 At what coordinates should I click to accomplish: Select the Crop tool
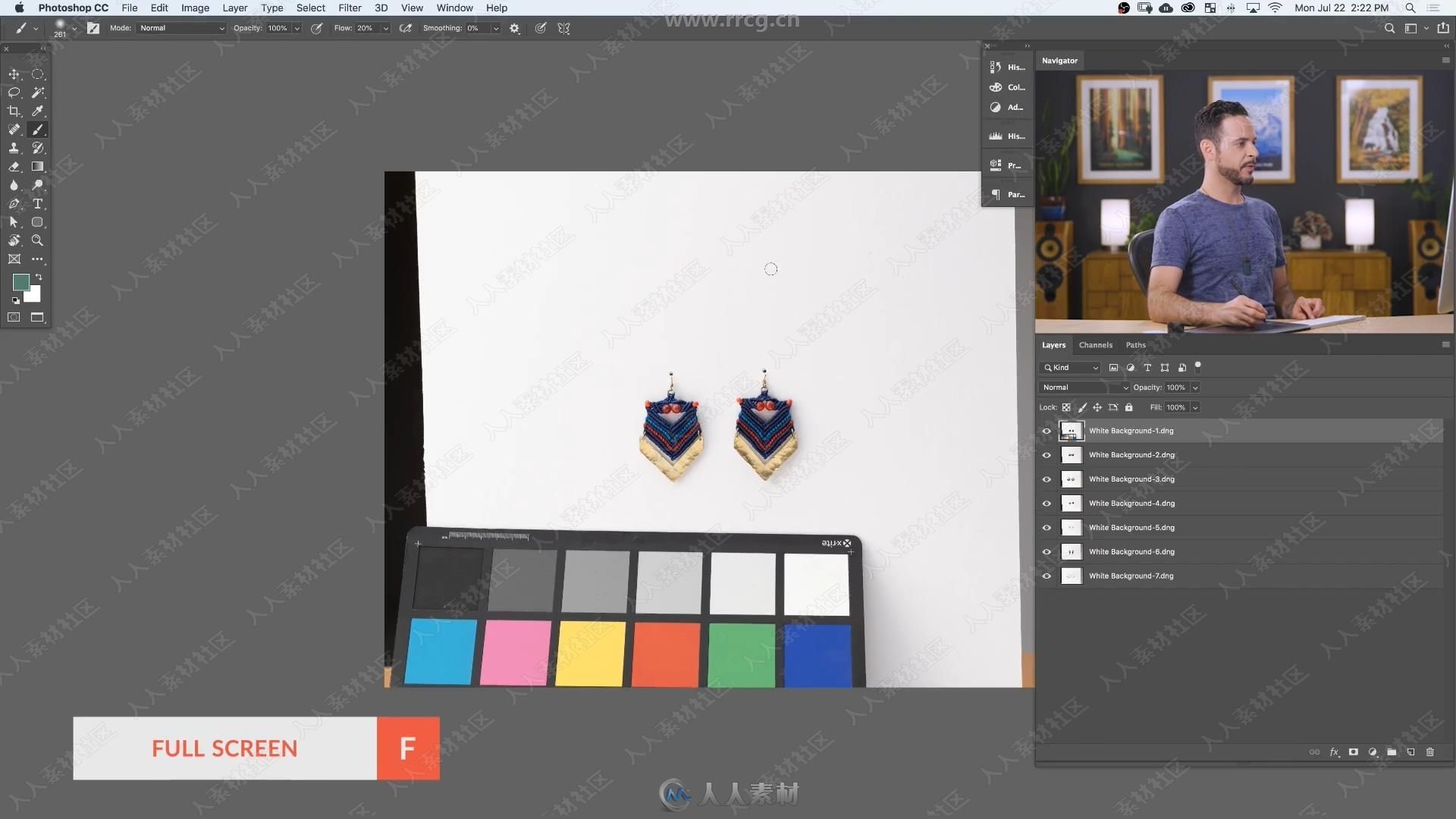[14, 110]
